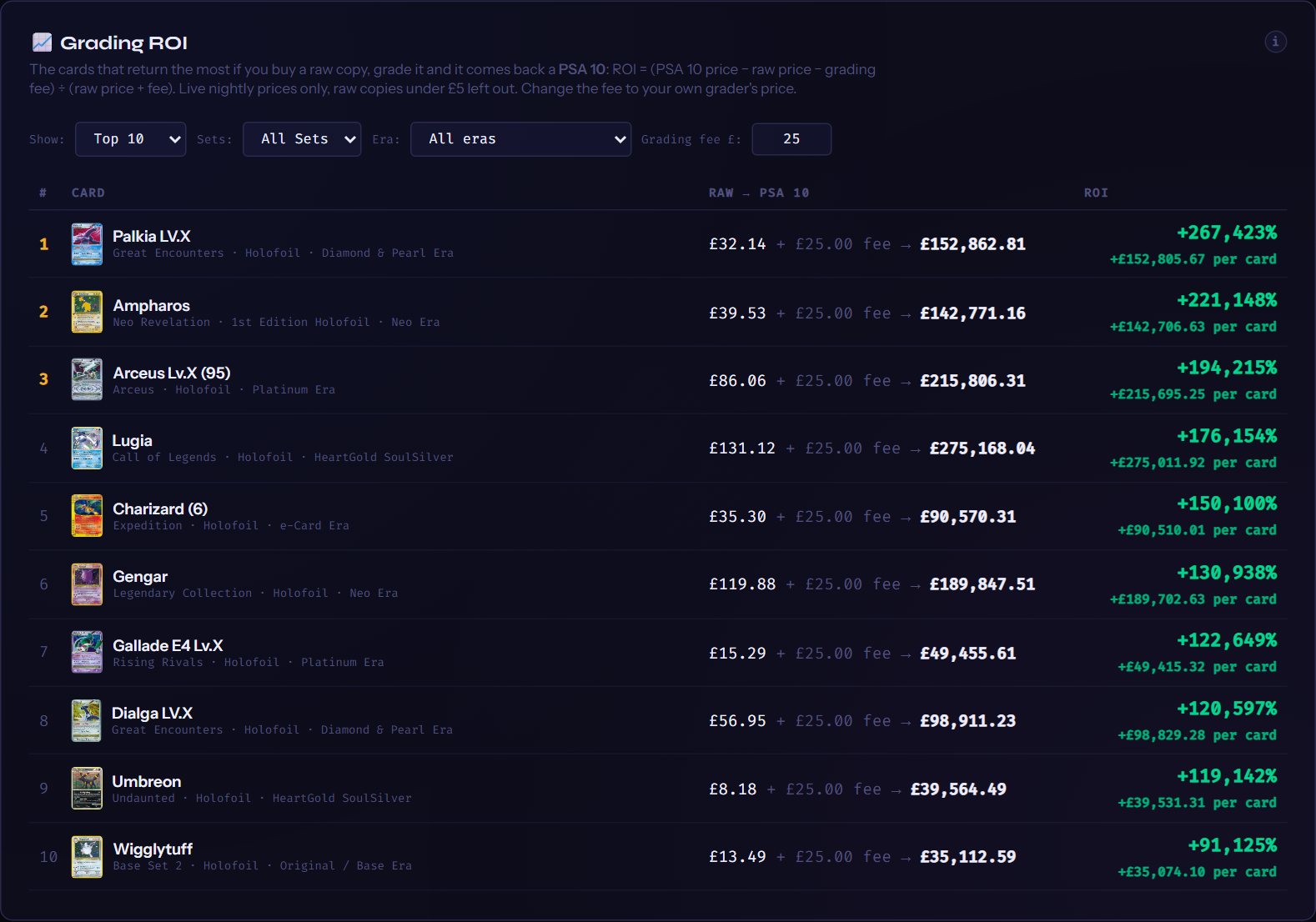
Task: Open the Palkia LV.X card thumbnail
Action: tap(87, 244)
